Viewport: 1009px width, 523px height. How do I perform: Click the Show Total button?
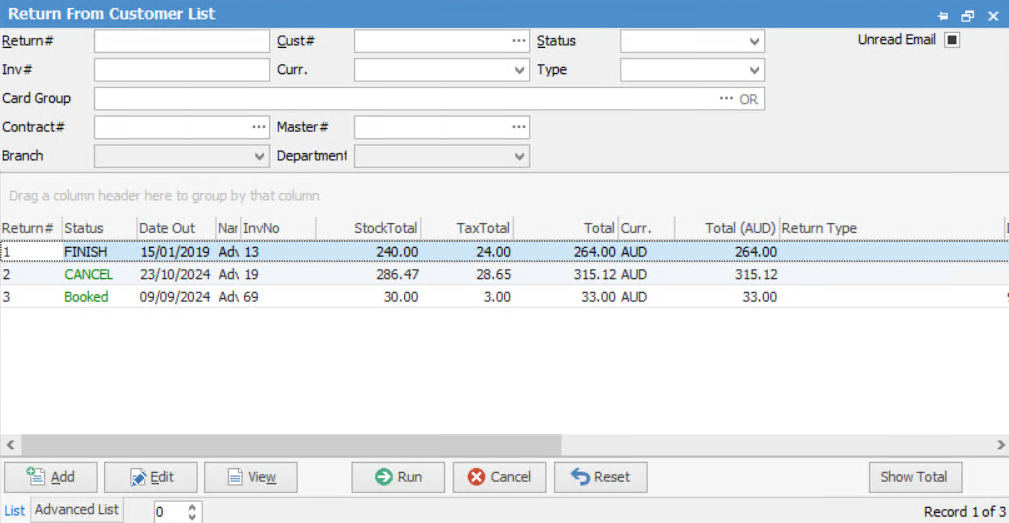pyautogui.click(x=914, y=477)
